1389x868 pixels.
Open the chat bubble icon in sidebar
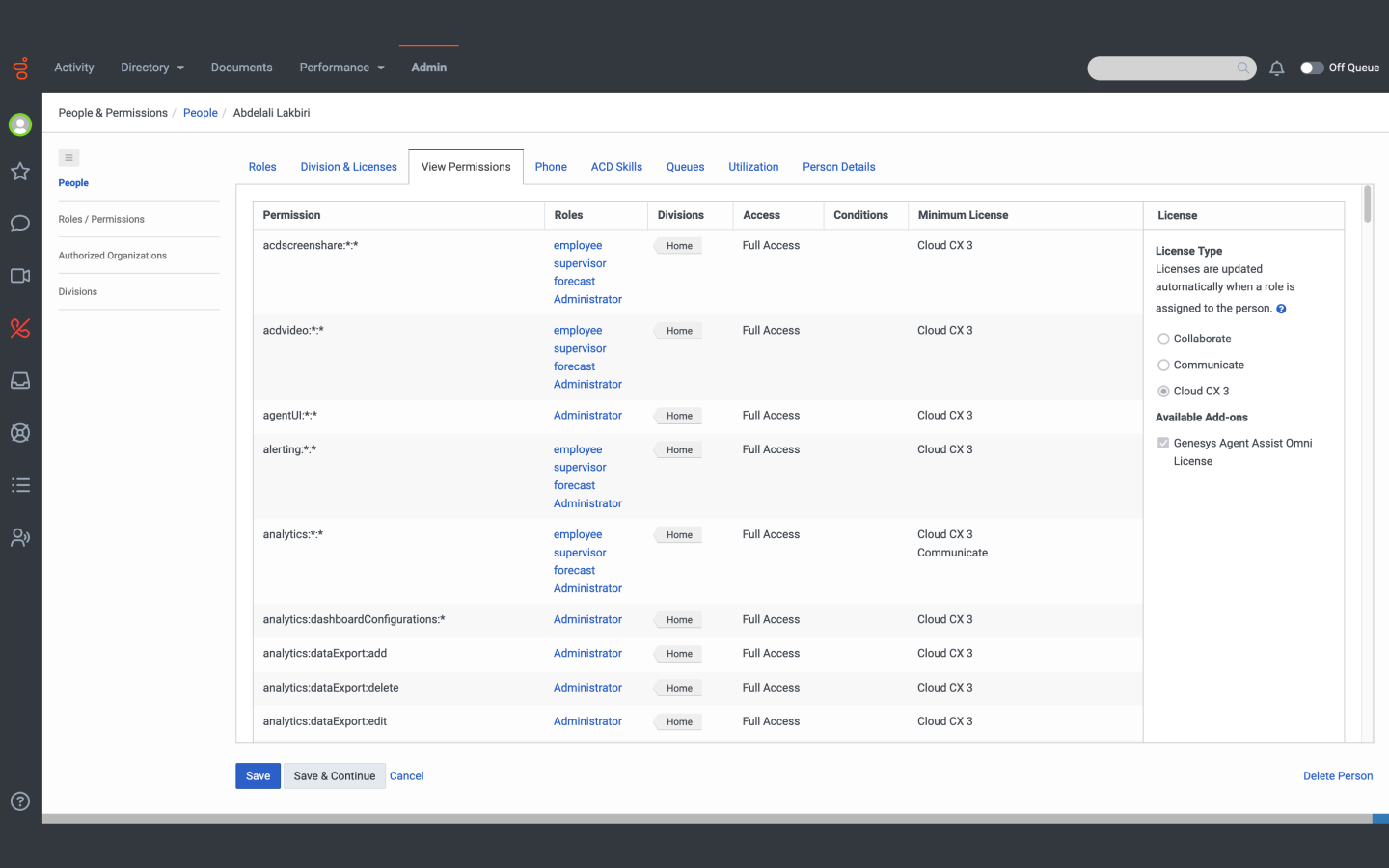pos(20,224)
